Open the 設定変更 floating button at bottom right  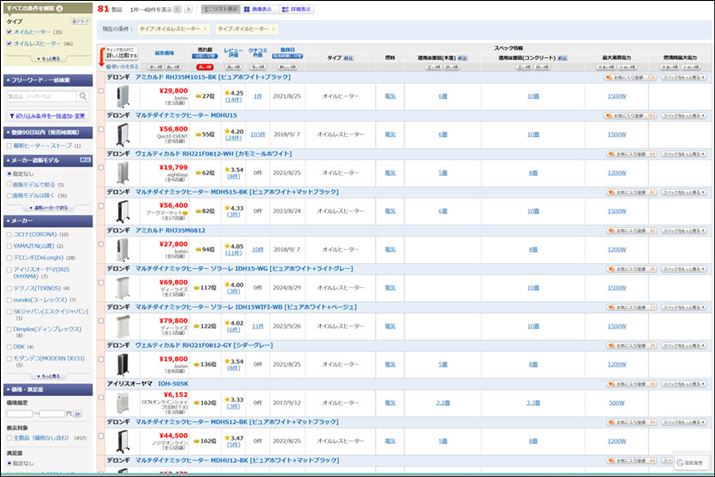coord(691,462)
